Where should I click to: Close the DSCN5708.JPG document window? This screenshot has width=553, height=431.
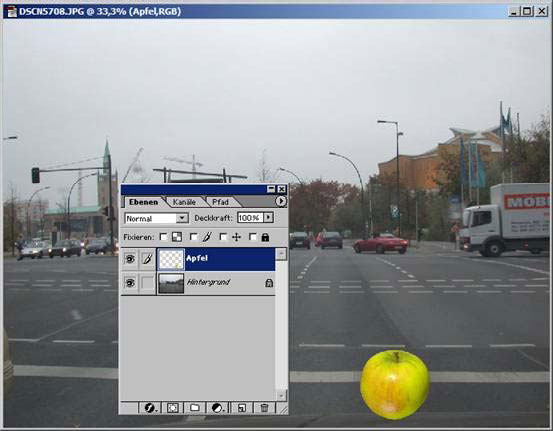point(541,12)
